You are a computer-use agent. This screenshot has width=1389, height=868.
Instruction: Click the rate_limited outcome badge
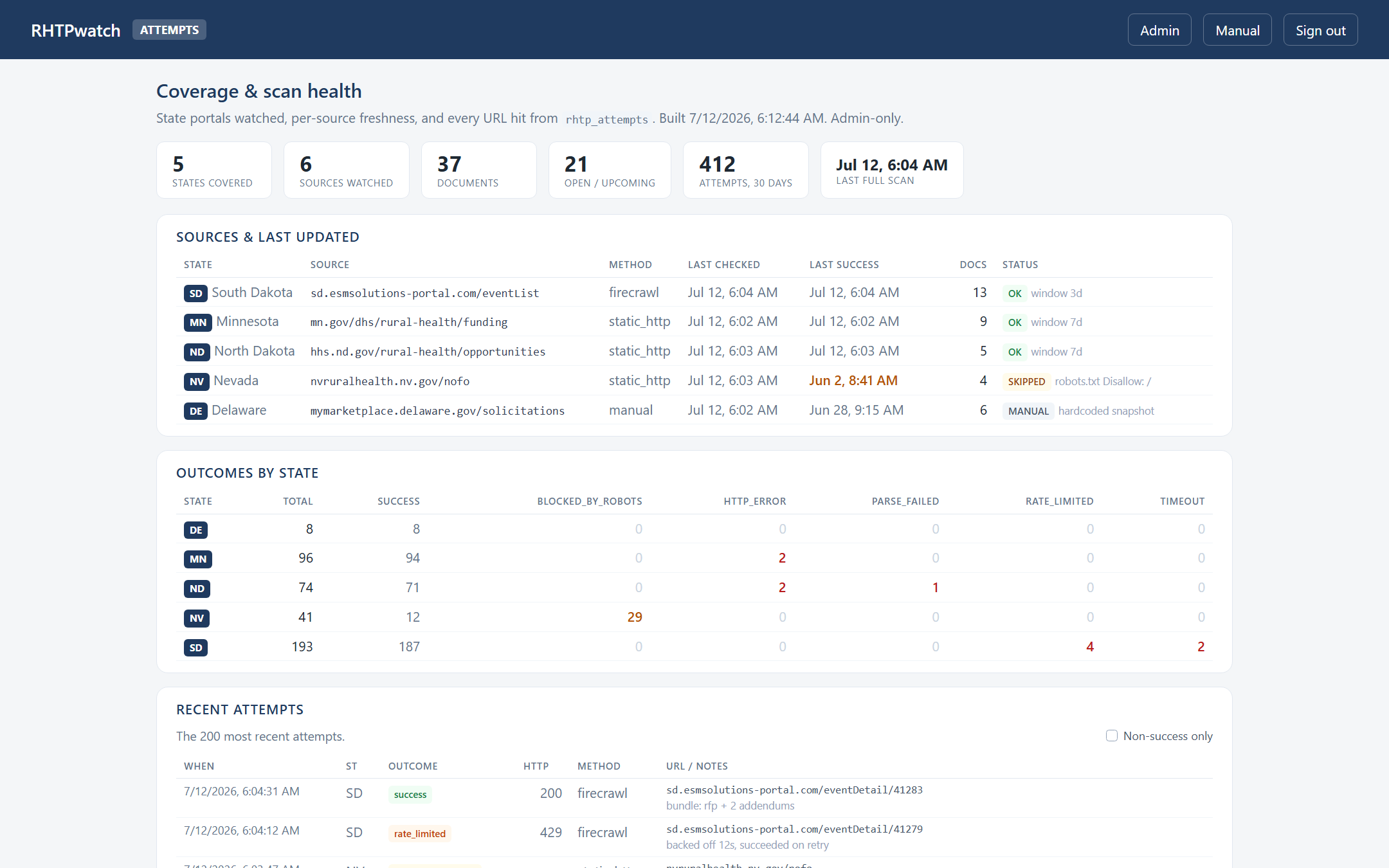420,834
